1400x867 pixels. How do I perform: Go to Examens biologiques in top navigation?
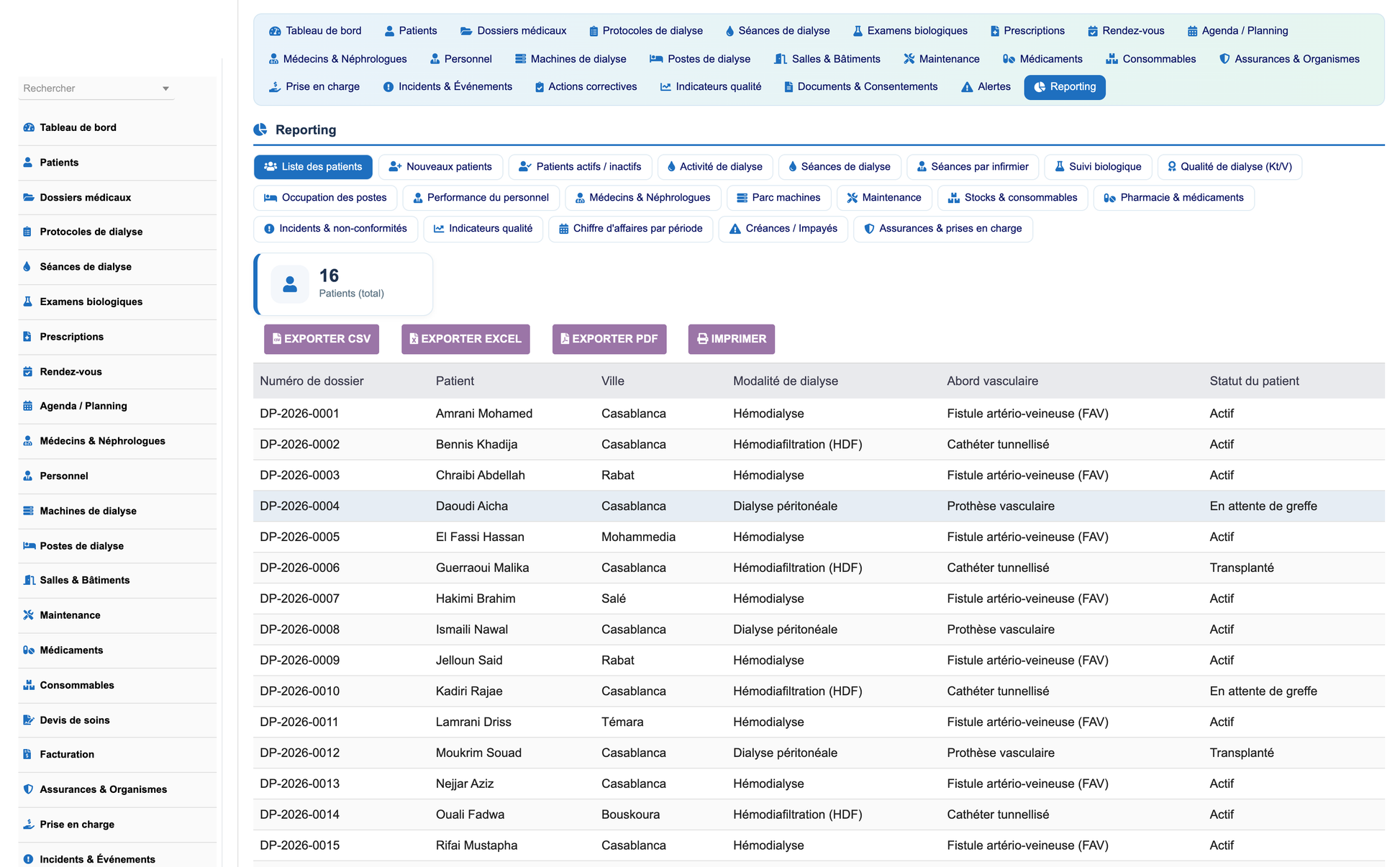[910, 31]
